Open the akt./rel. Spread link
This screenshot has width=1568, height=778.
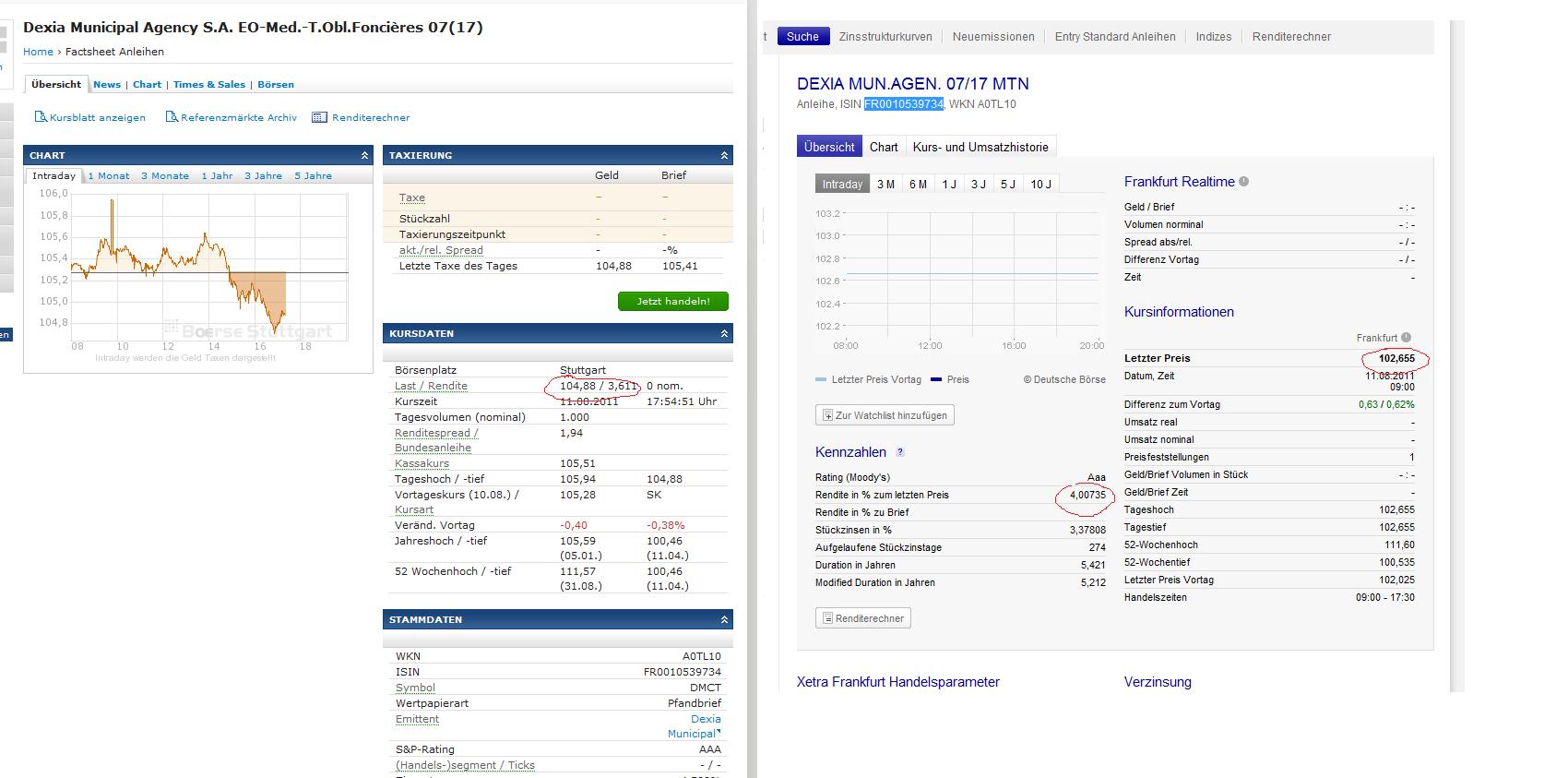pyautogui.click(x=441, y=250)
